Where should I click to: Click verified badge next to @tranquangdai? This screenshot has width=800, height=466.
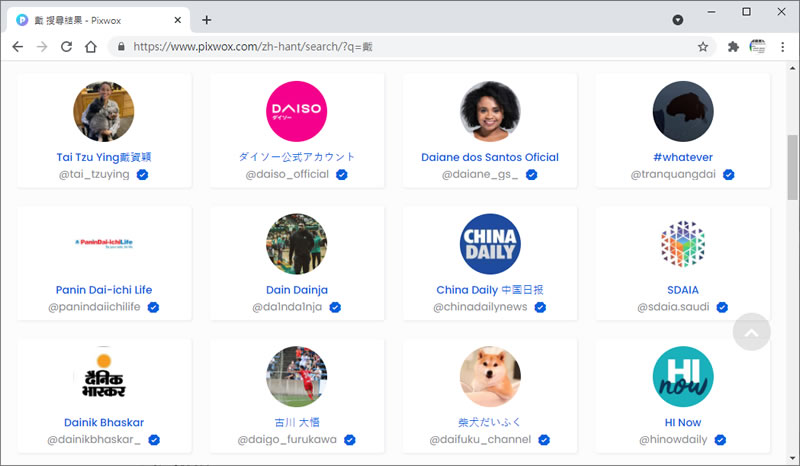click(x=729, y=175)
